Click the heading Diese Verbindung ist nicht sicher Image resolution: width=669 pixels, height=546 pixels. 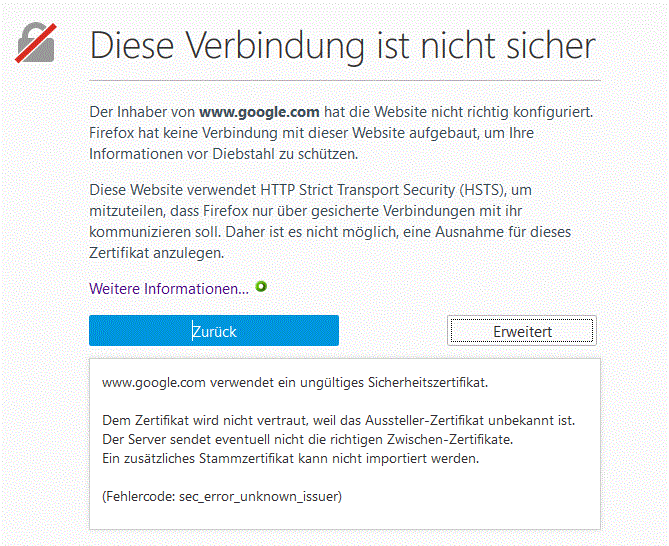click(x=342, y=45)
